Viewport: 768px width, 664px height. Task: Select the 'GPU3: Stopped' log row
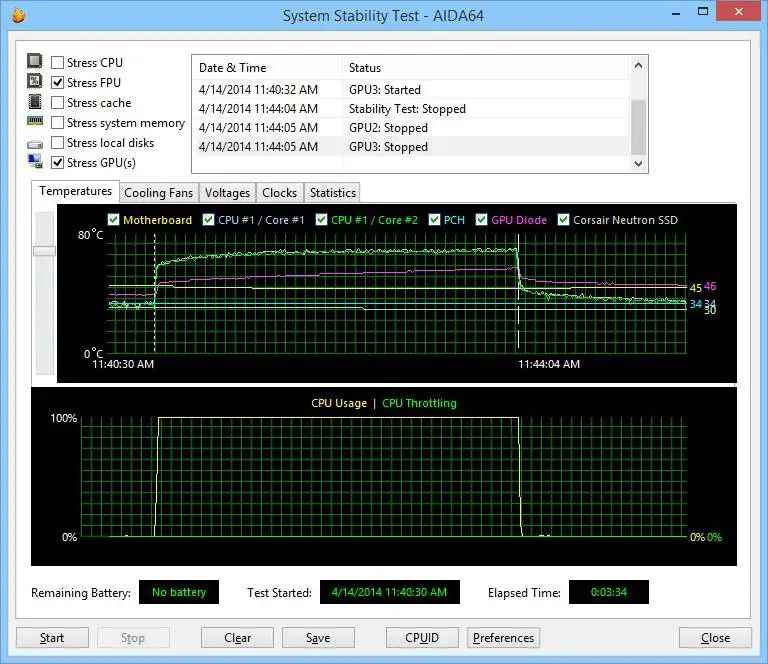point(411,147)
